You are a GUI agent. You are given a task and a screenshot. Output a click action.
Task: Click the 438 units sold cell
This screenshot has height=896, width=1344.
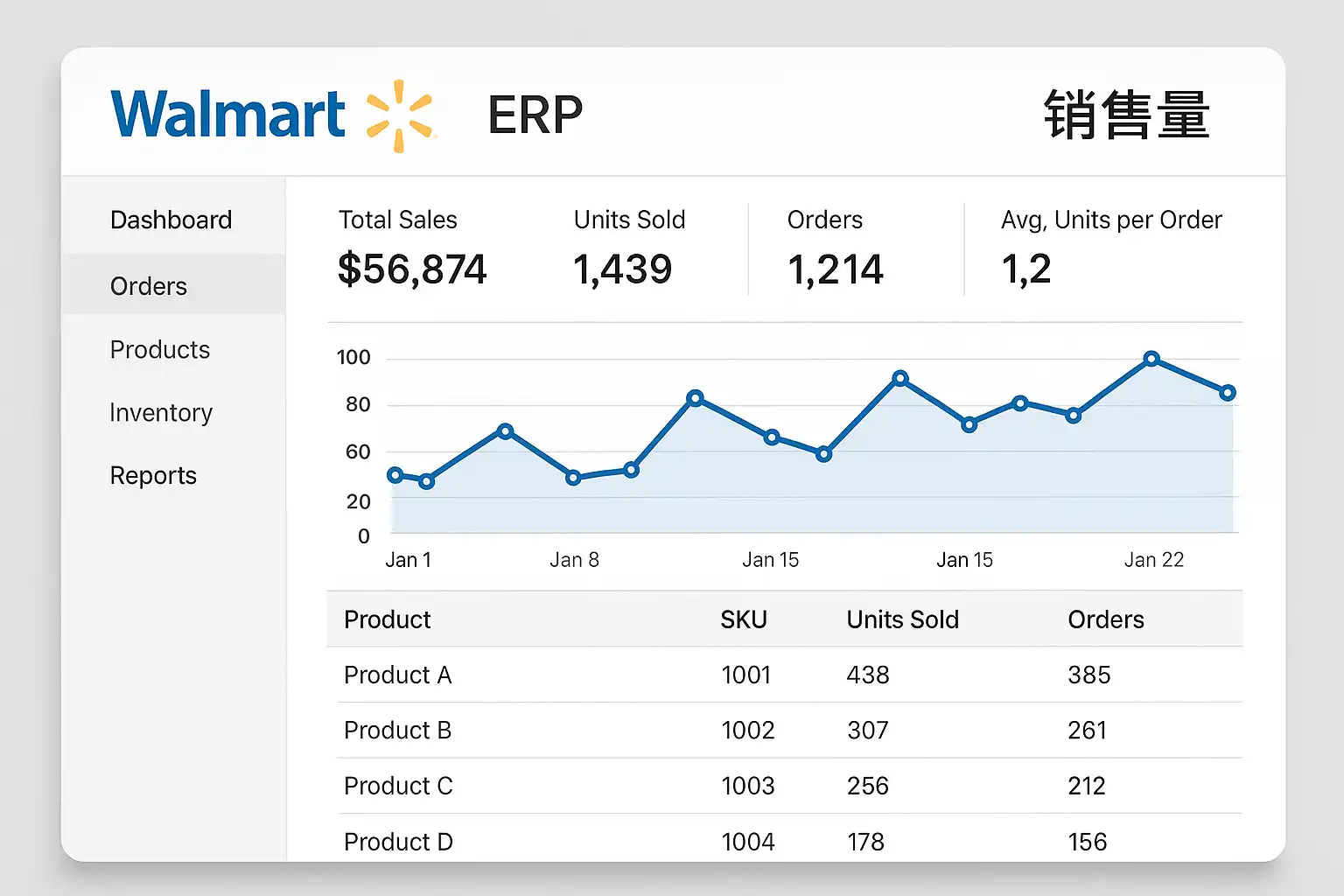[868, 675]
